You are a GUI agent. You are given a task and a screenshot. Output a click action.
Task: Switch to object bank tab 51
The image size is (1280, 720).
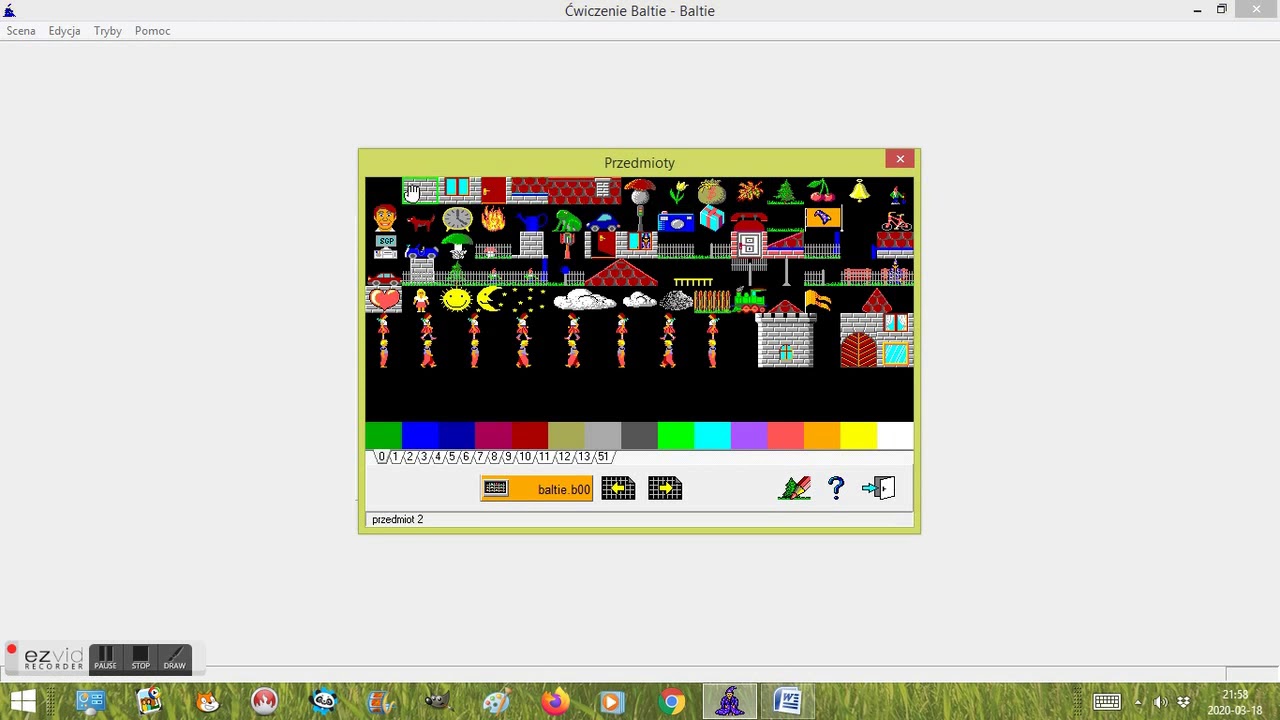[x=603, y=457]
